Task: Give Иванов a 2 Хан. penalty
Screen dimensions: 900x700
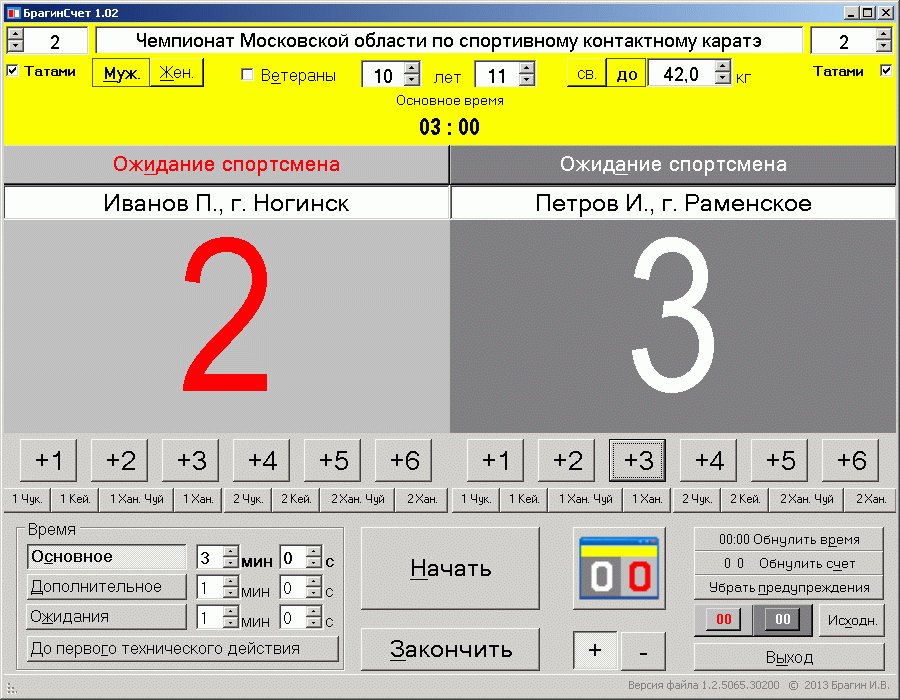Action: tap(422, 499)
